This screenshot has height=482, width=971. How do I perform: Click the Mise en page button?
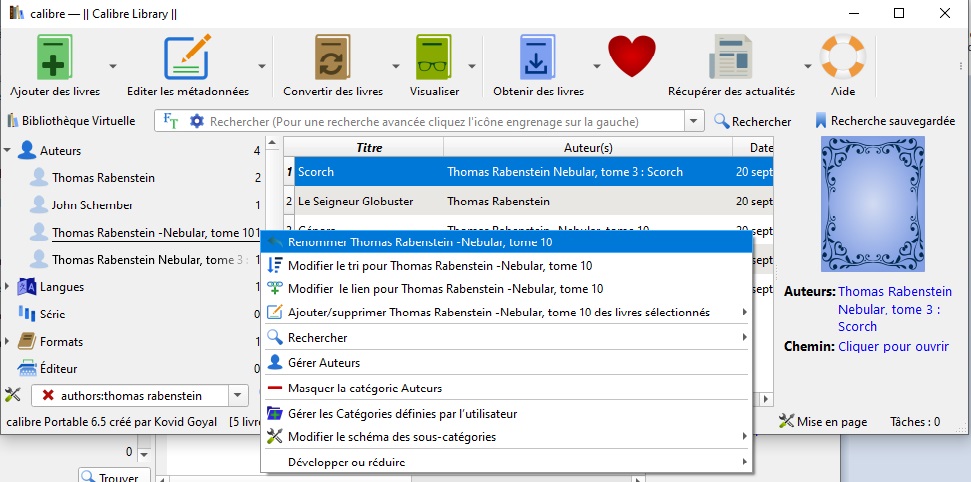823,422
